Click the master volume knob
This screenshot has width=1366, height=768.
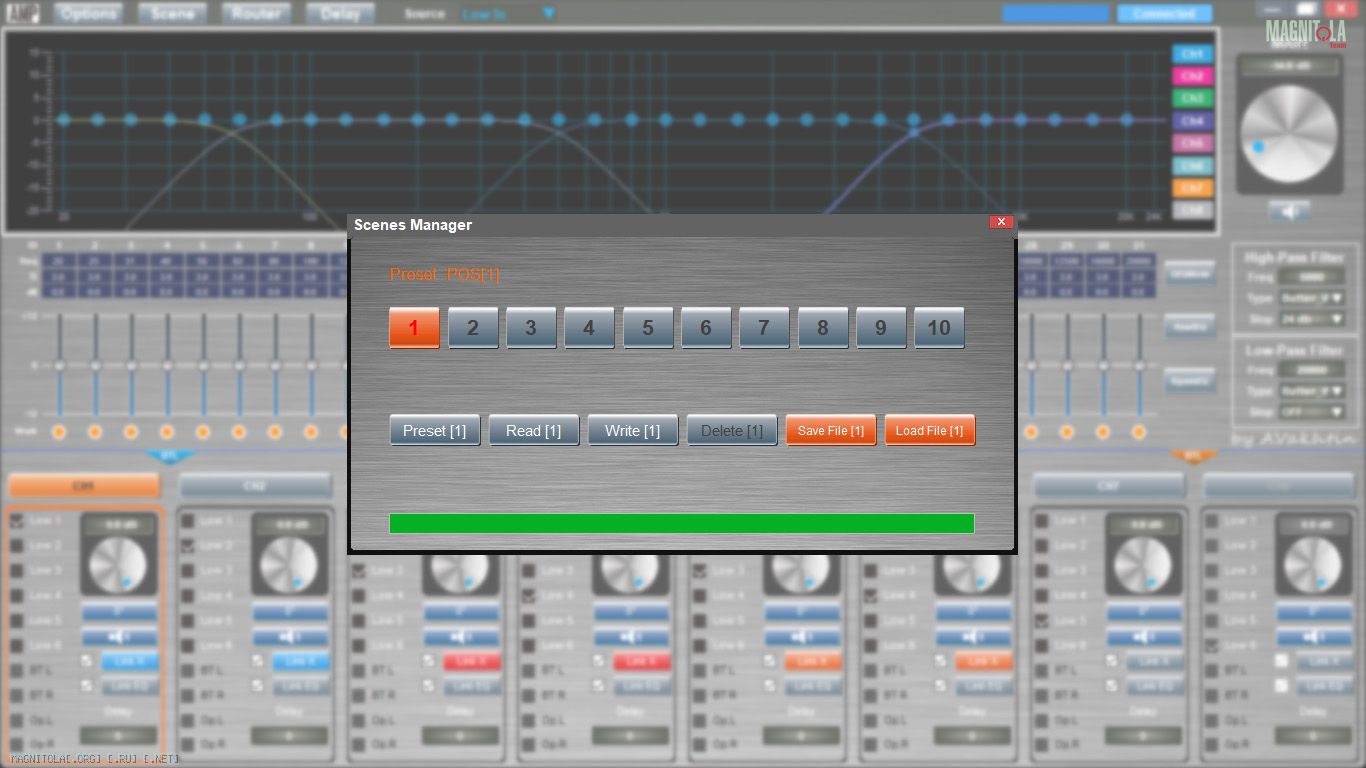[1289, 133]
